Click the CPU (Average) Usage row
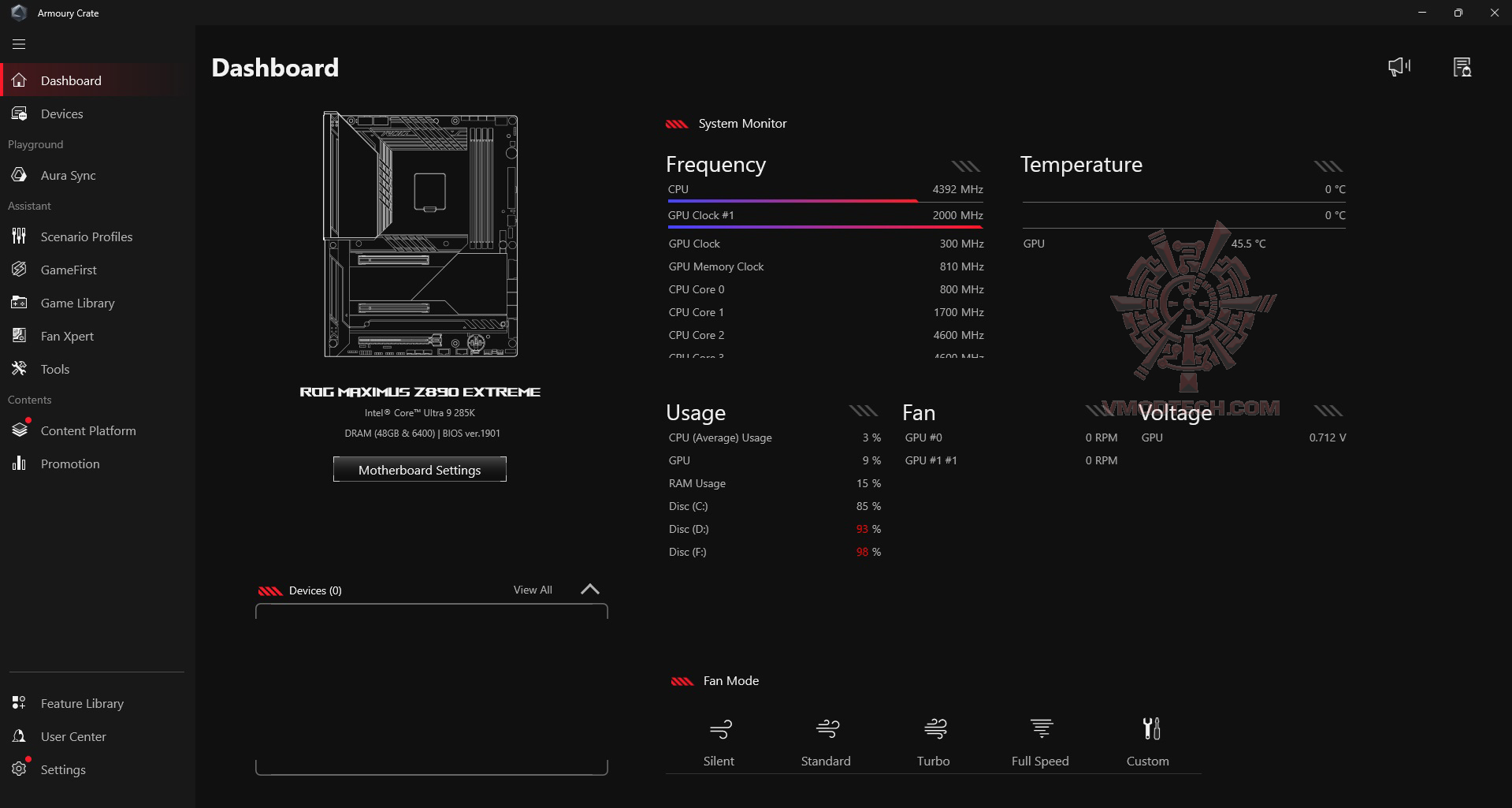 click(x=775, y=438)
